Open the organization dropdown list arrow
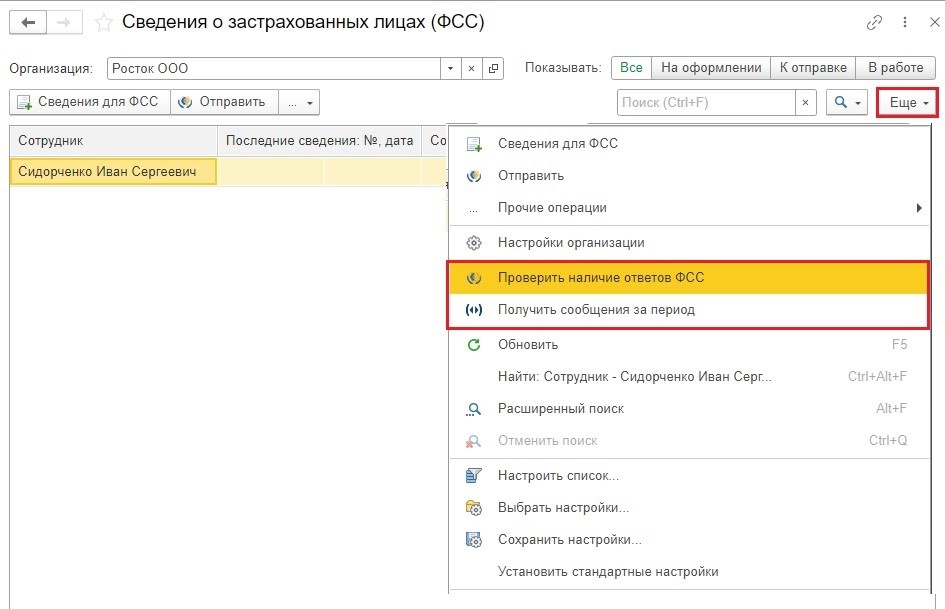 click(450, 69)
